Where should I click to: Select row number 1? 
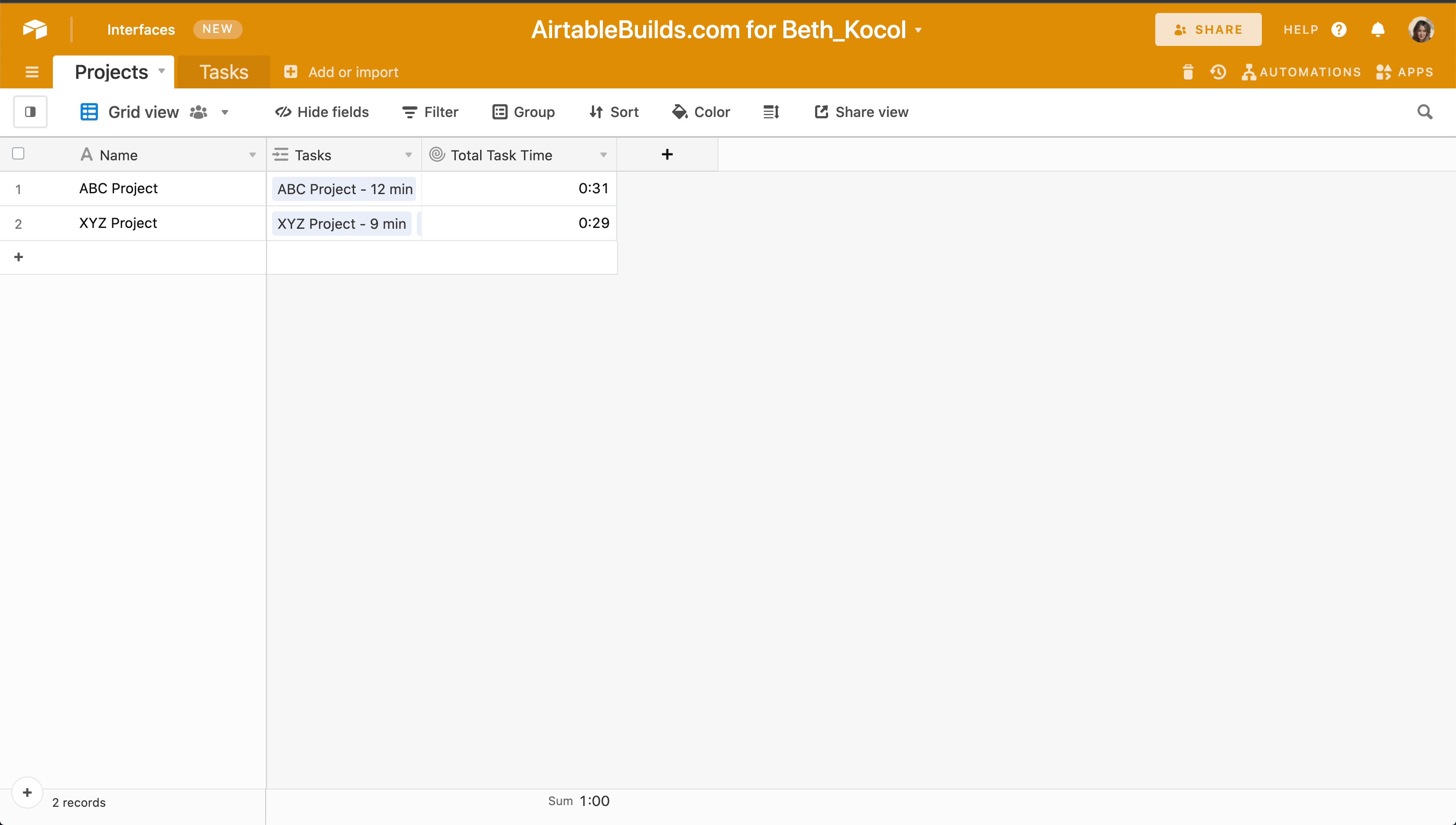18,189
